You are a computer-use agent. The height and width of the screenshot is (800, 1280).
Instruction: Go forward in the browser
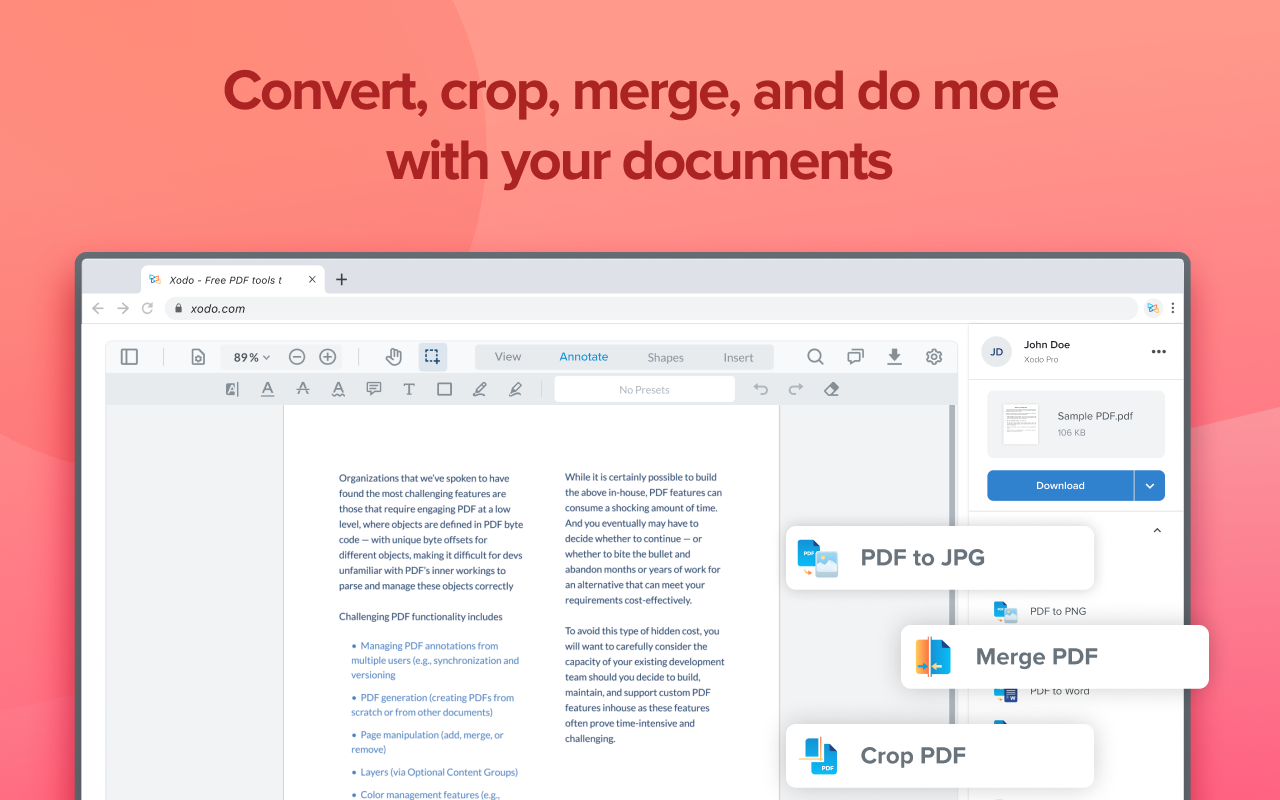tap(123, 308)
